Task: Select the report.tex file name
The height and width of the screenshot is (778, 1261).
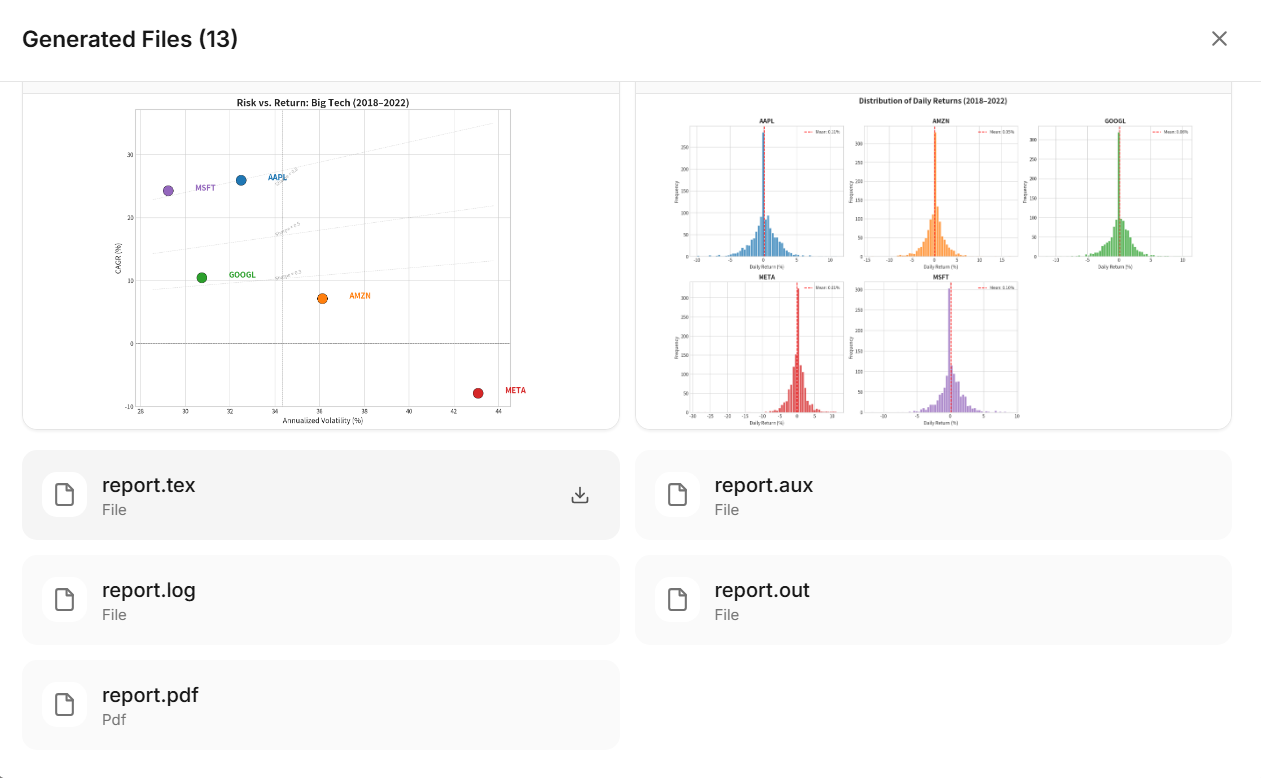Action: pyautogui.click(x=148, y=485)
